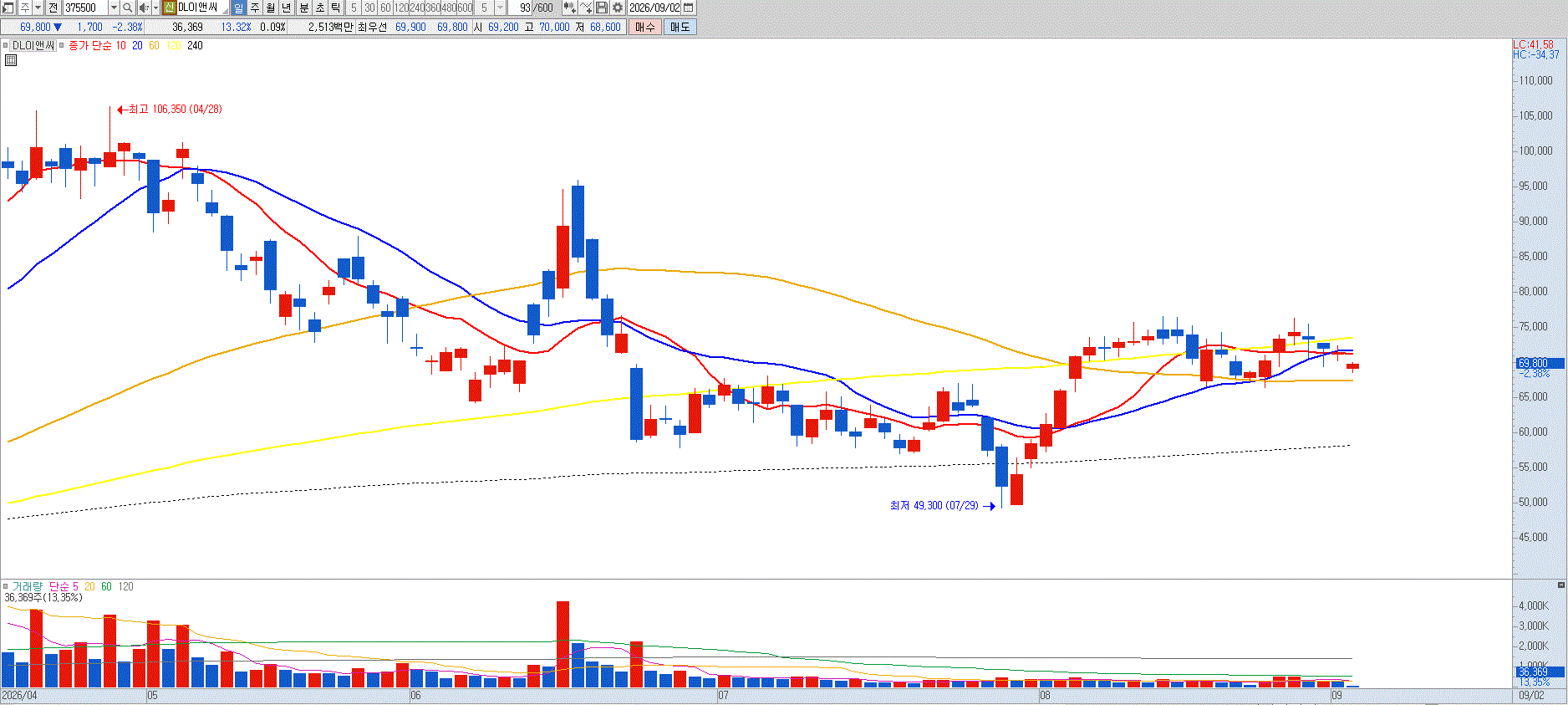Select the 240 interval preset
1568x705 pixels.
coord(417,8)
